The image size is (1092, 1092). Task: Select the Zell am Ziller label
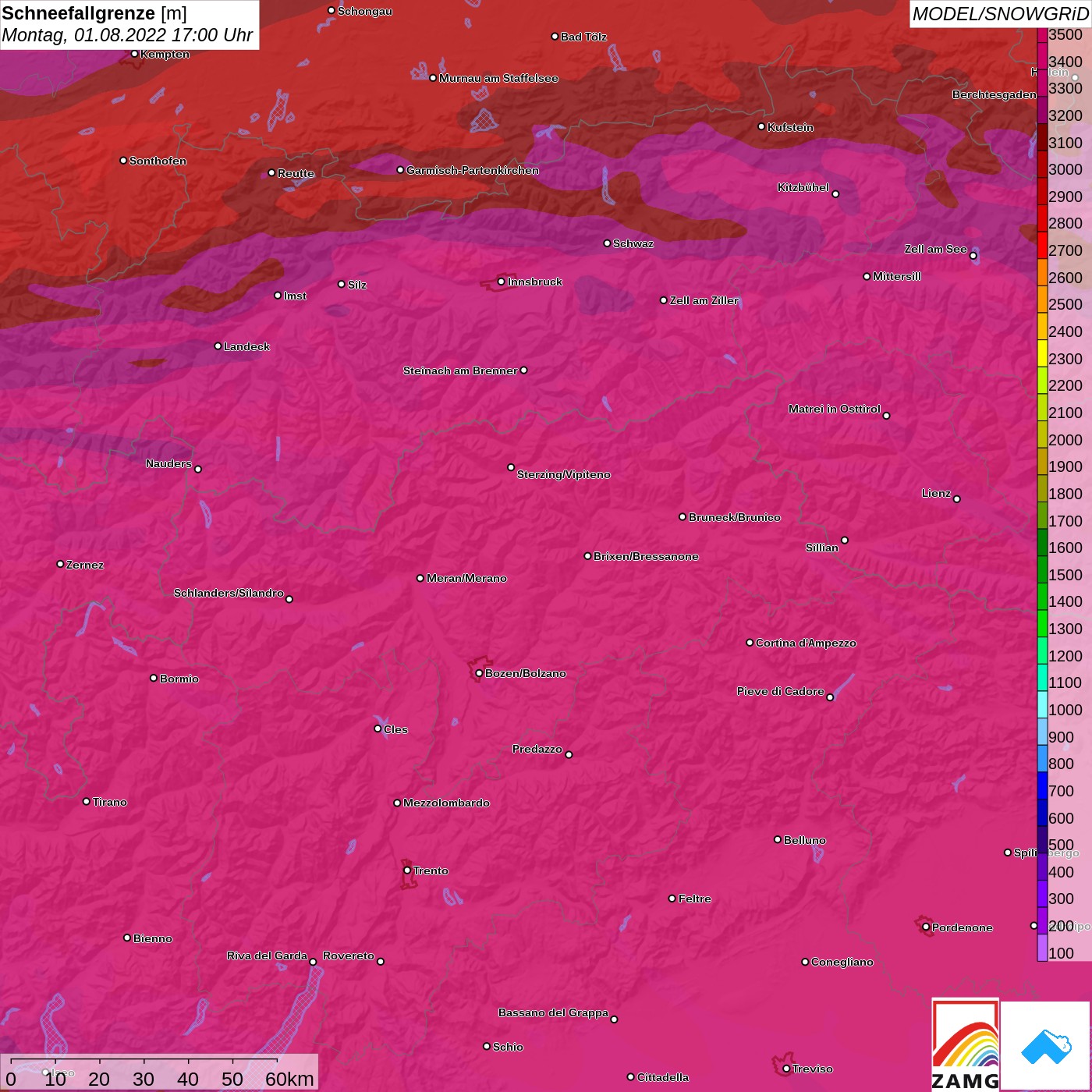click(x=704, y=300)
